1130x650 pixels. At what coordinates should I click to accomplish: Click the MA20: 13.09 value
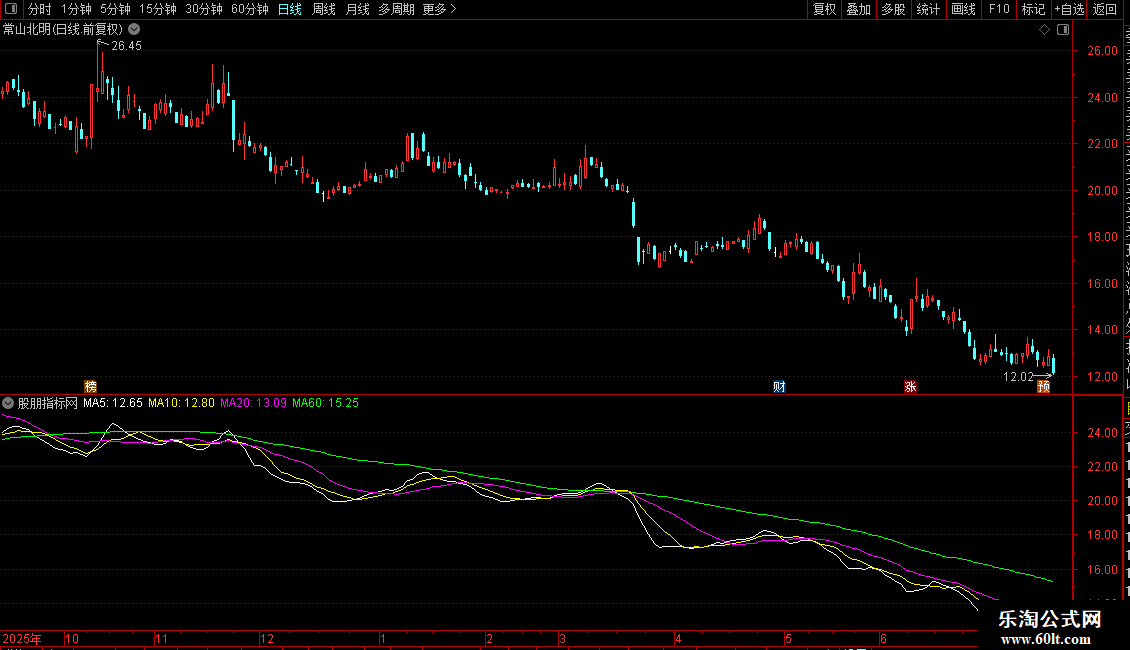(253, 403)
